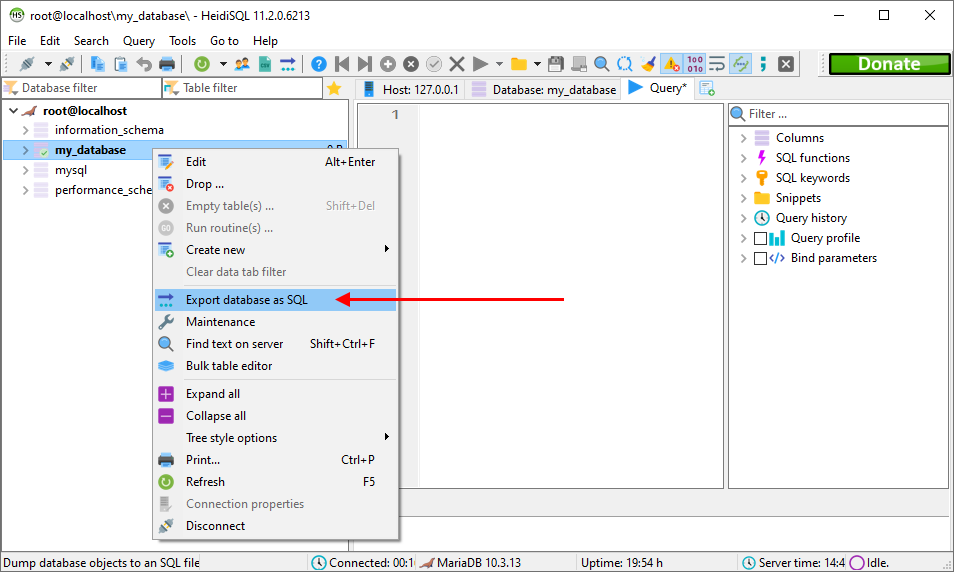Open the Create new submenu
Image resolution: width=954 pixels, height=572 pixels.
[275, 249]
